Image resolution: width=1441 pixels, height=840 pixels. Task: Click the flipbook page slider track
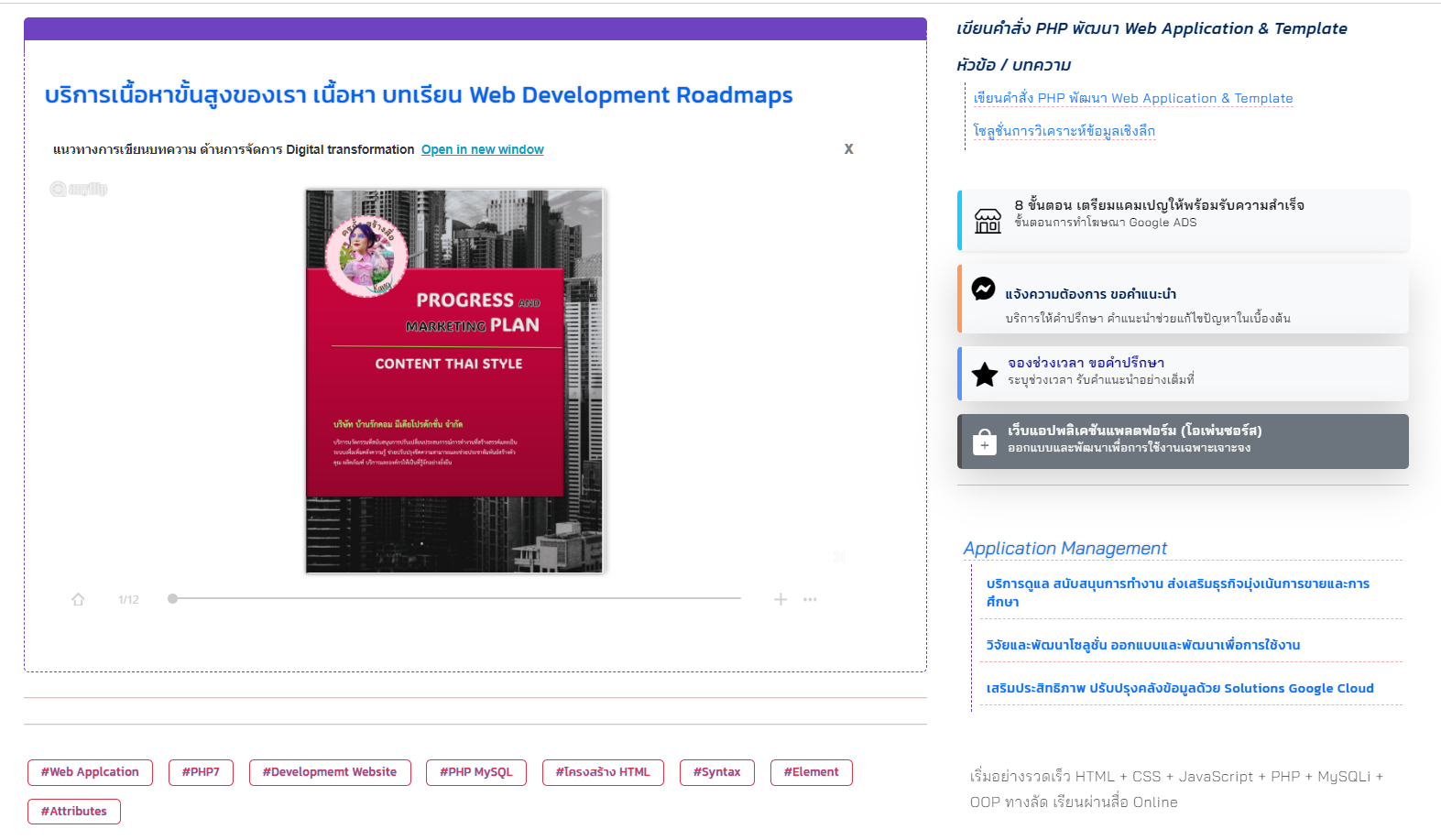tap(458, 599)
